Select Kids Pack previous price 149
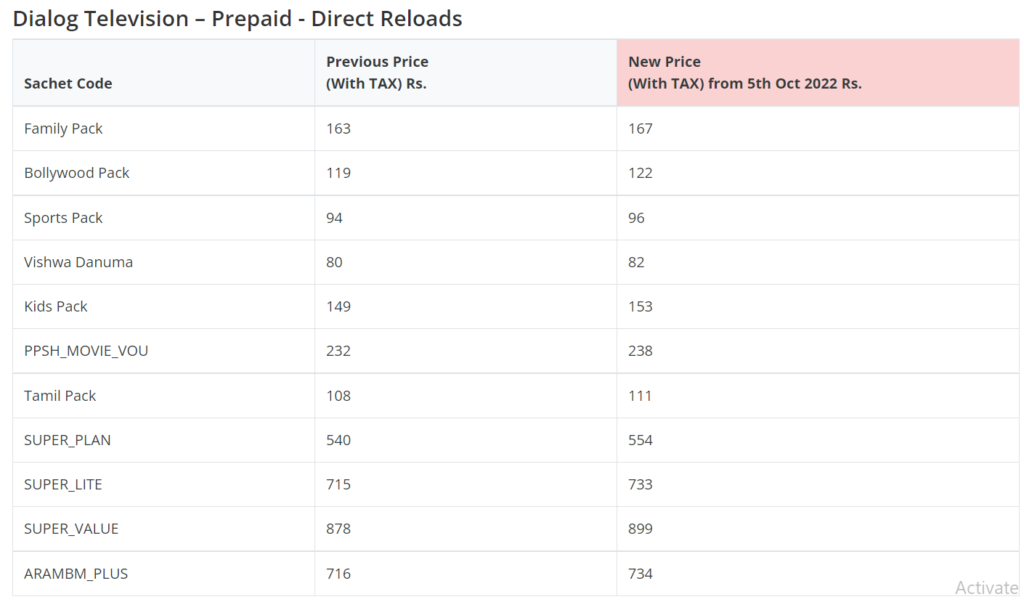1024x602 pixels. pyautogui.click(x=338, y=307)
